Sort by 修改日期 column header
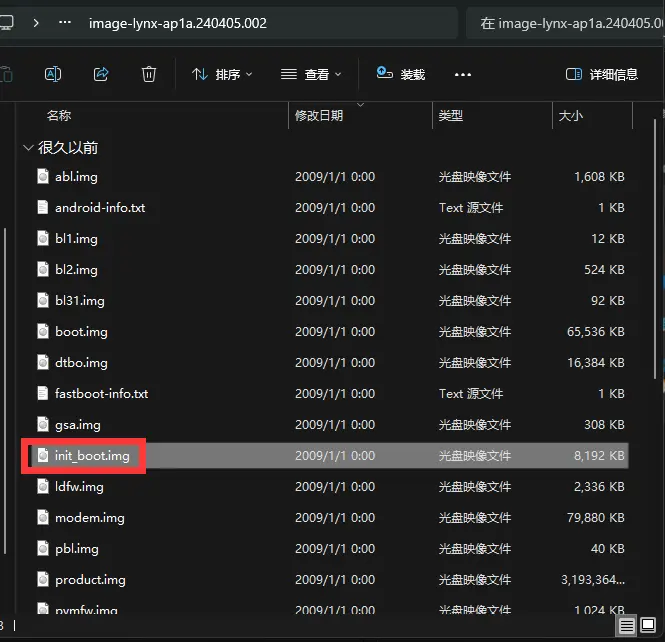Image resolution: width=665 pixels, height=642 pixels. pyautogui.click(x=319, y=115)
